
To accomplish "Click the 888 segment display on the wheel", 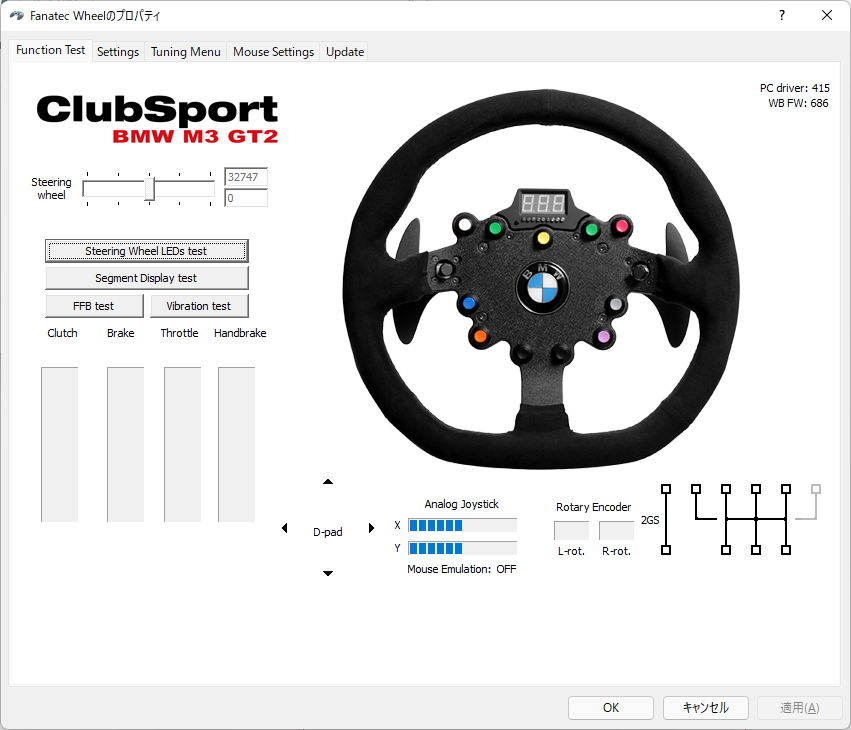I will coord(543,204).
